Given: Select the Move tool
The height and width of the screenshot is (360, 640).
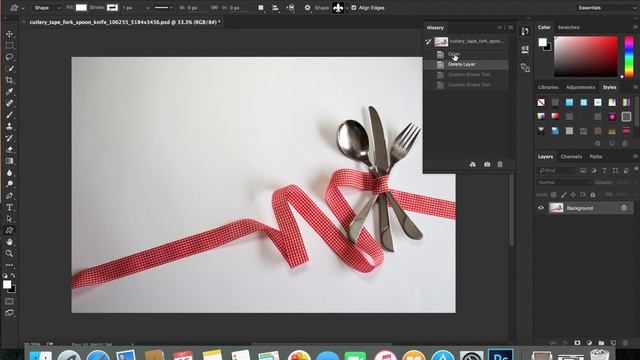Looking at the screenshot, I should [9, 34].
